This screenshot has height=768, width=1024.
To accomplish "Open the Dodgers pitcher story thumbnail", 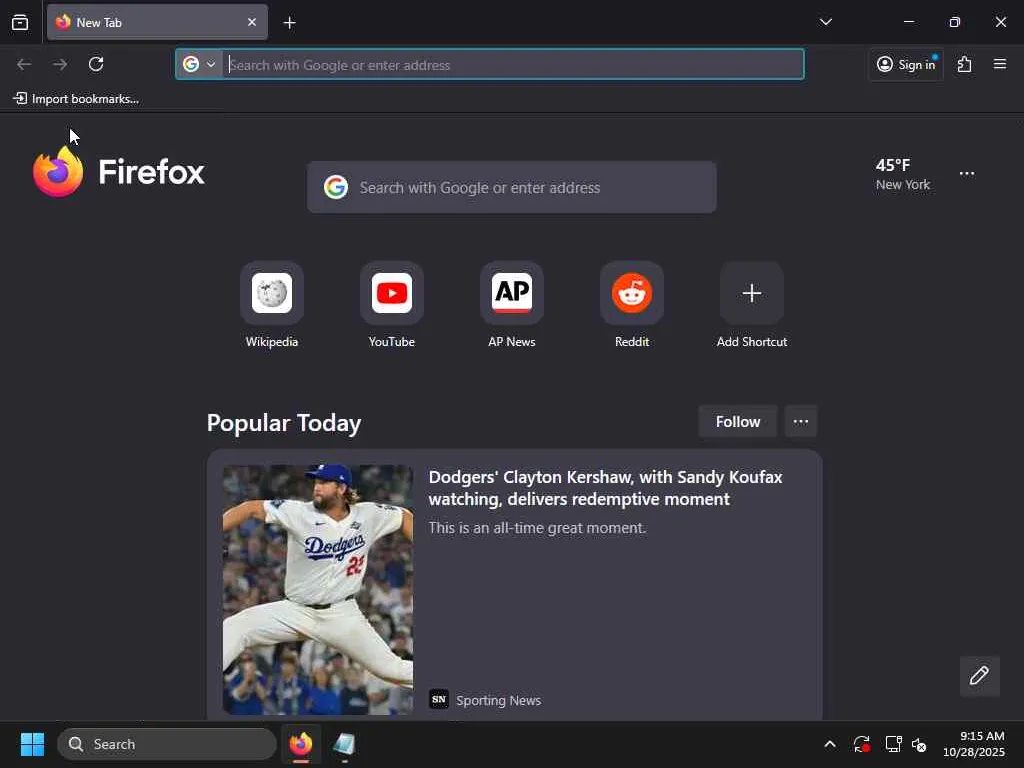I will tap(318, 589).
